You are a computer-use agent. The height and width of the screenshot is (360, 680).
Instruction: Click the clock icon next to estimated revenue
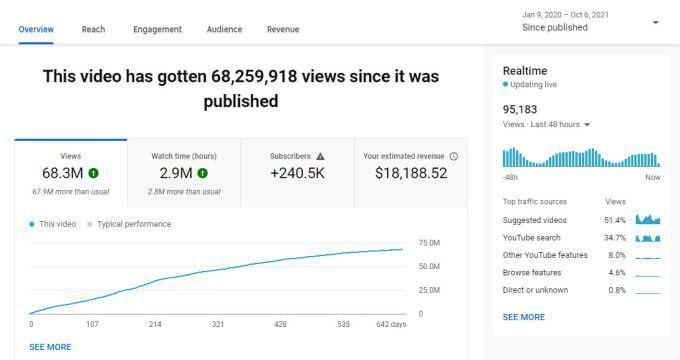tap(454, 156)
